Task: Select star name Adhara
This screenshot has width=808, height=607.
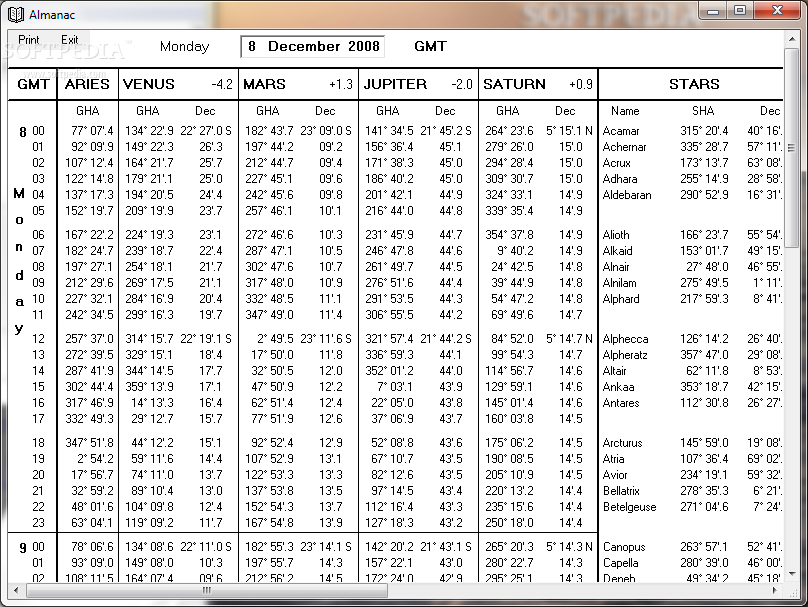Action: 620,179
